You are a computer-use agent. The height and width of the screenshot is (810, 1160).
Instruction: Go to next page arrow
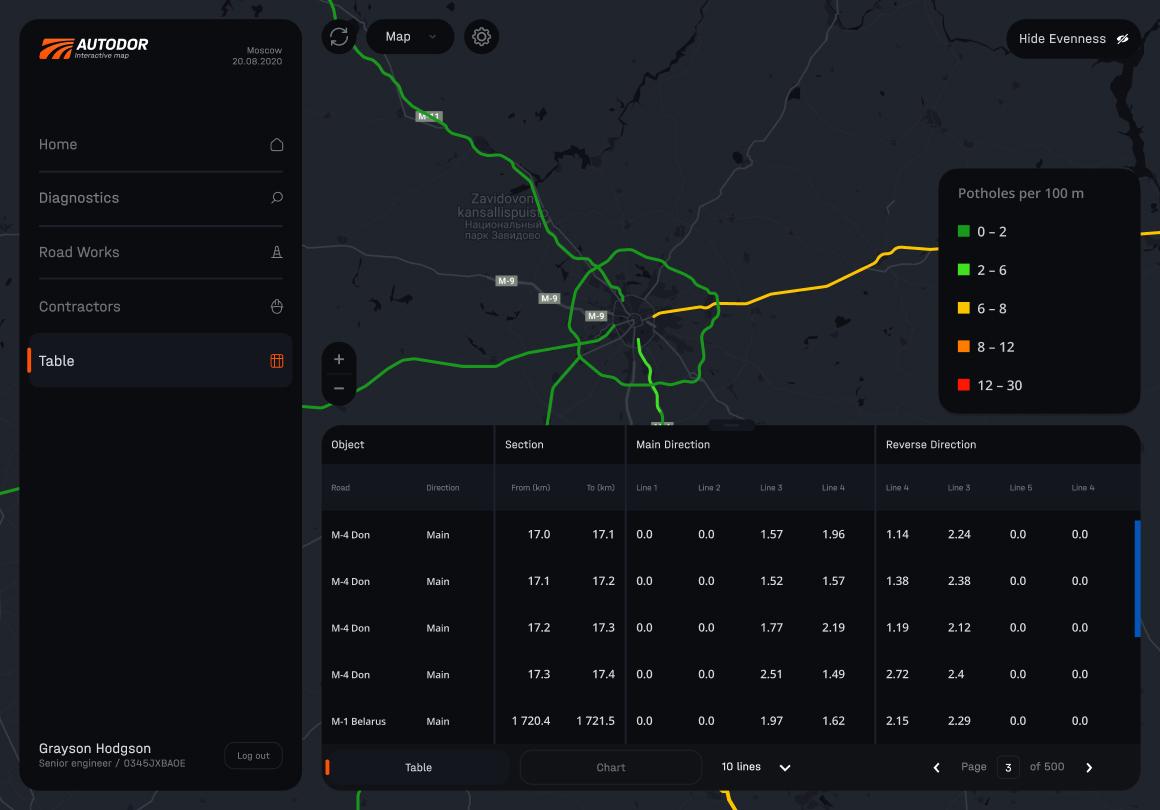[x=1089, y=768]
